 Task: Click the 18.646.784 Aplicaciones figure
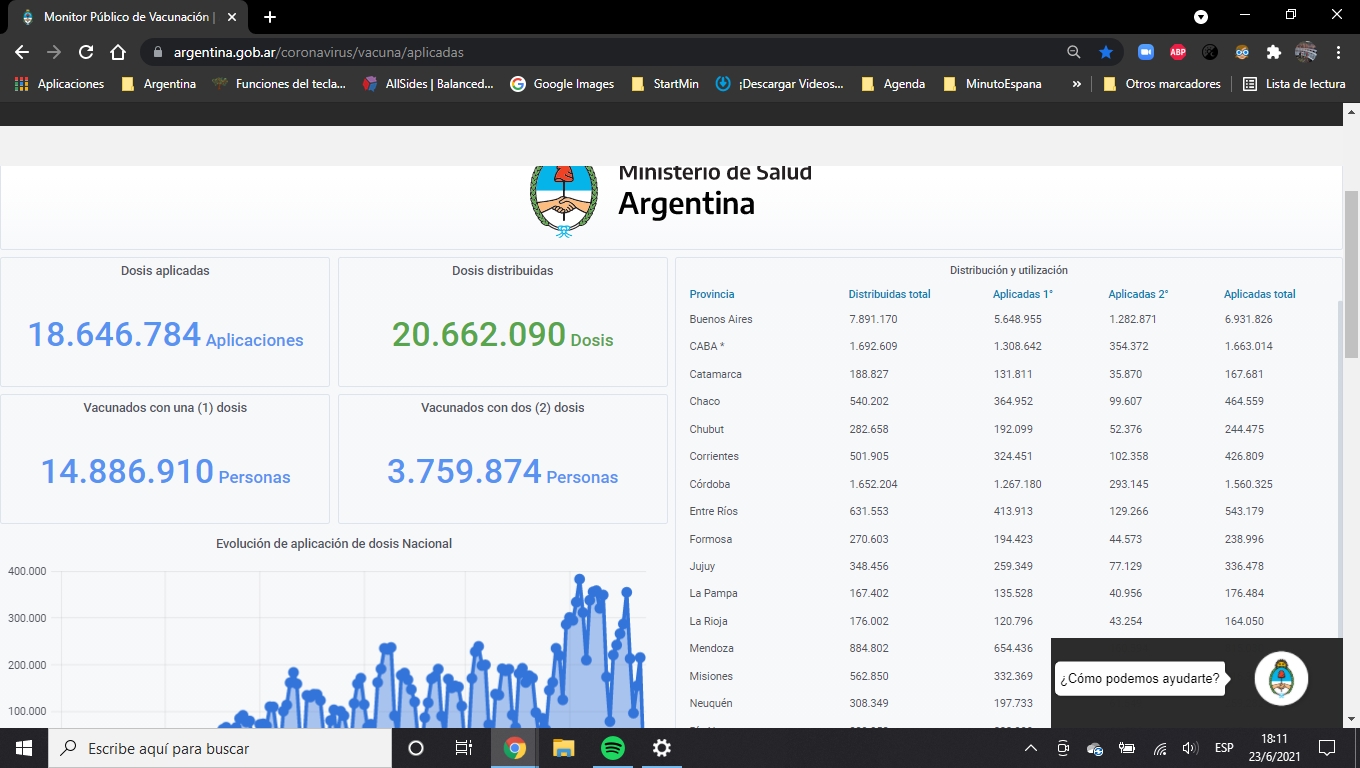pos(165,335)
